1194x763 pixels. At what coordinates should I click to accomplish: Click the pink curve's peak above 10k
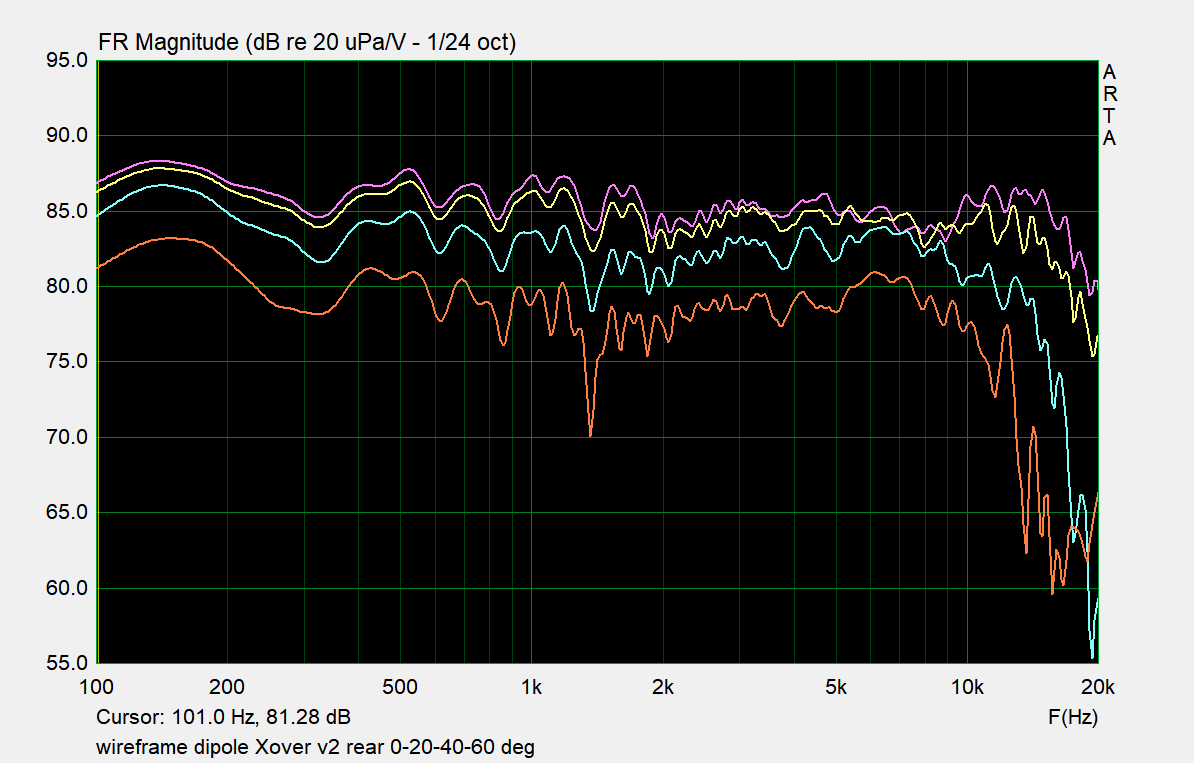[991, 187]
